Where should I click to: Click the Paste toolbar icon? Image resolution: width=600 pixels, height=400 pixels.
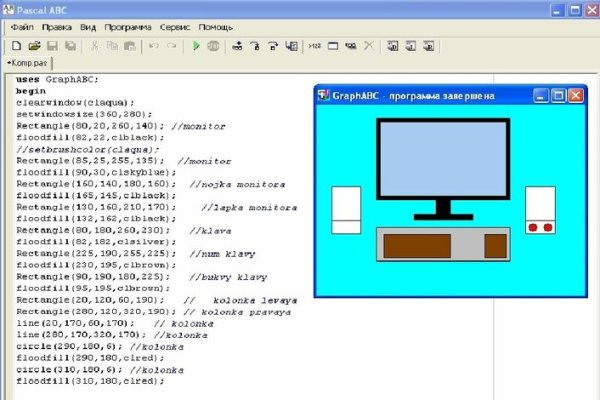click(130, 46)
